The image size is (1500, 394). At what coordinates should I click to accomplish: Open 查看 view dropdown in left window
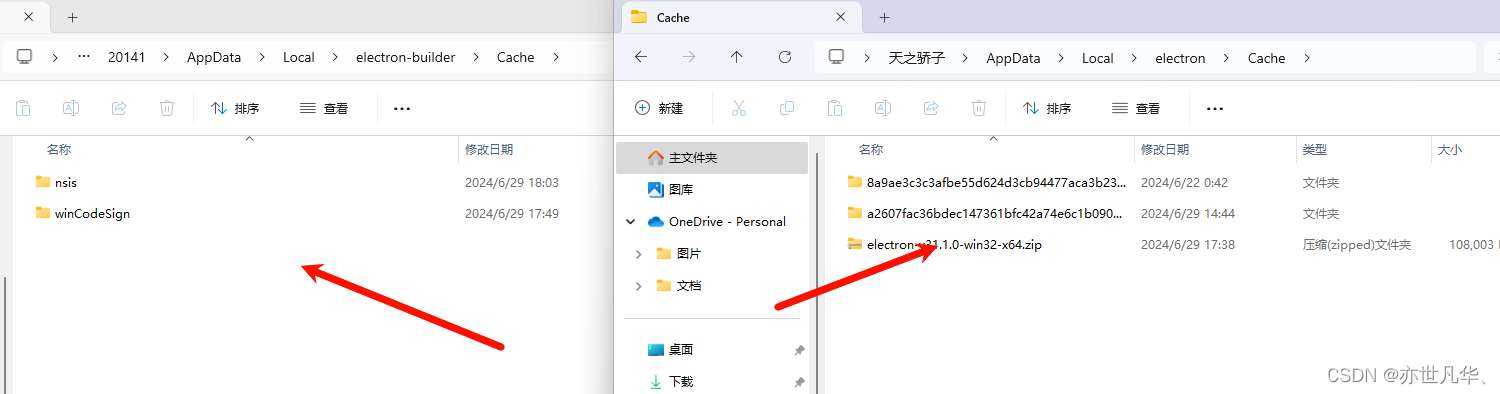324,108
